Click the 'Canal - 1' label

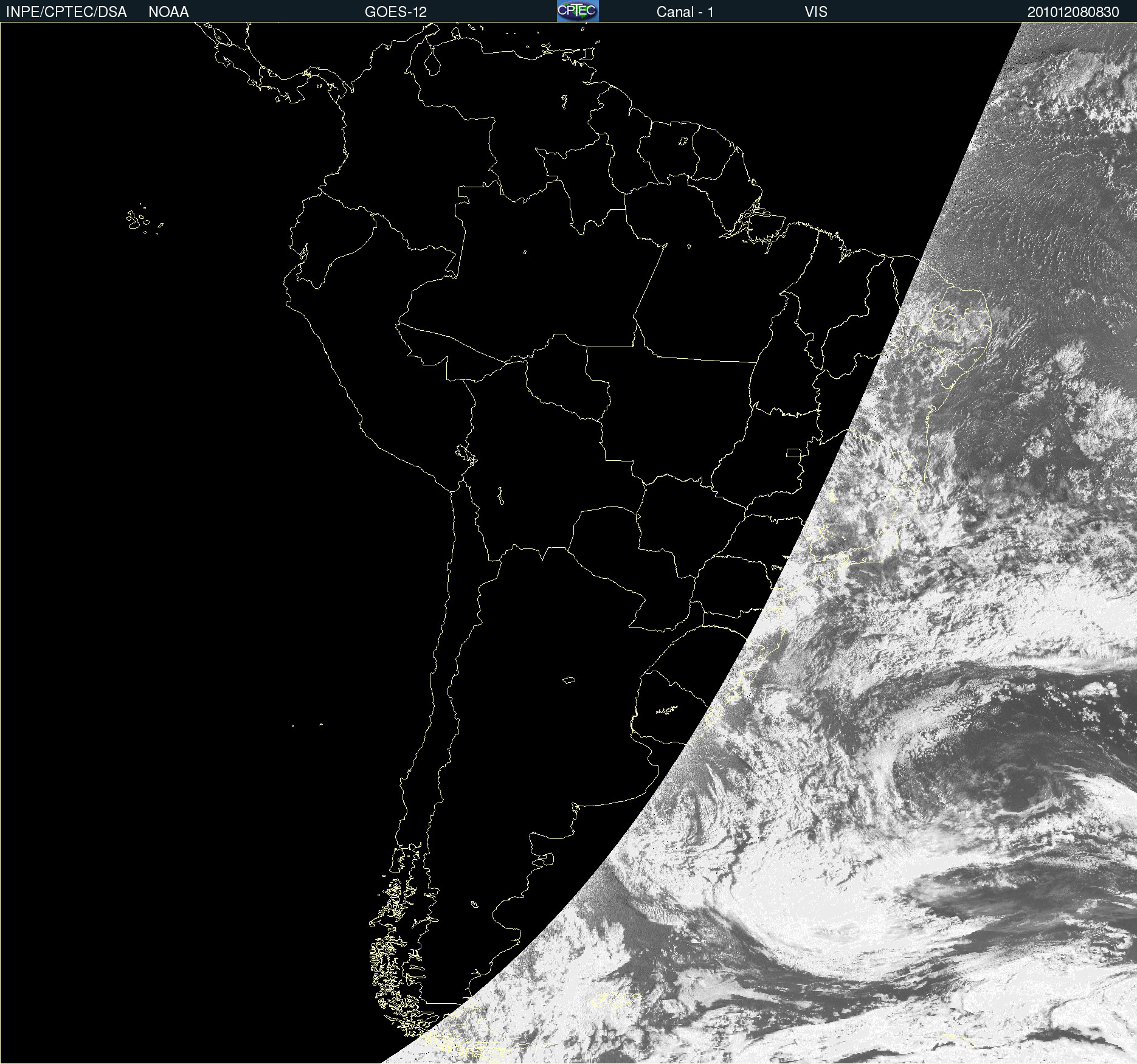[685, 12]
